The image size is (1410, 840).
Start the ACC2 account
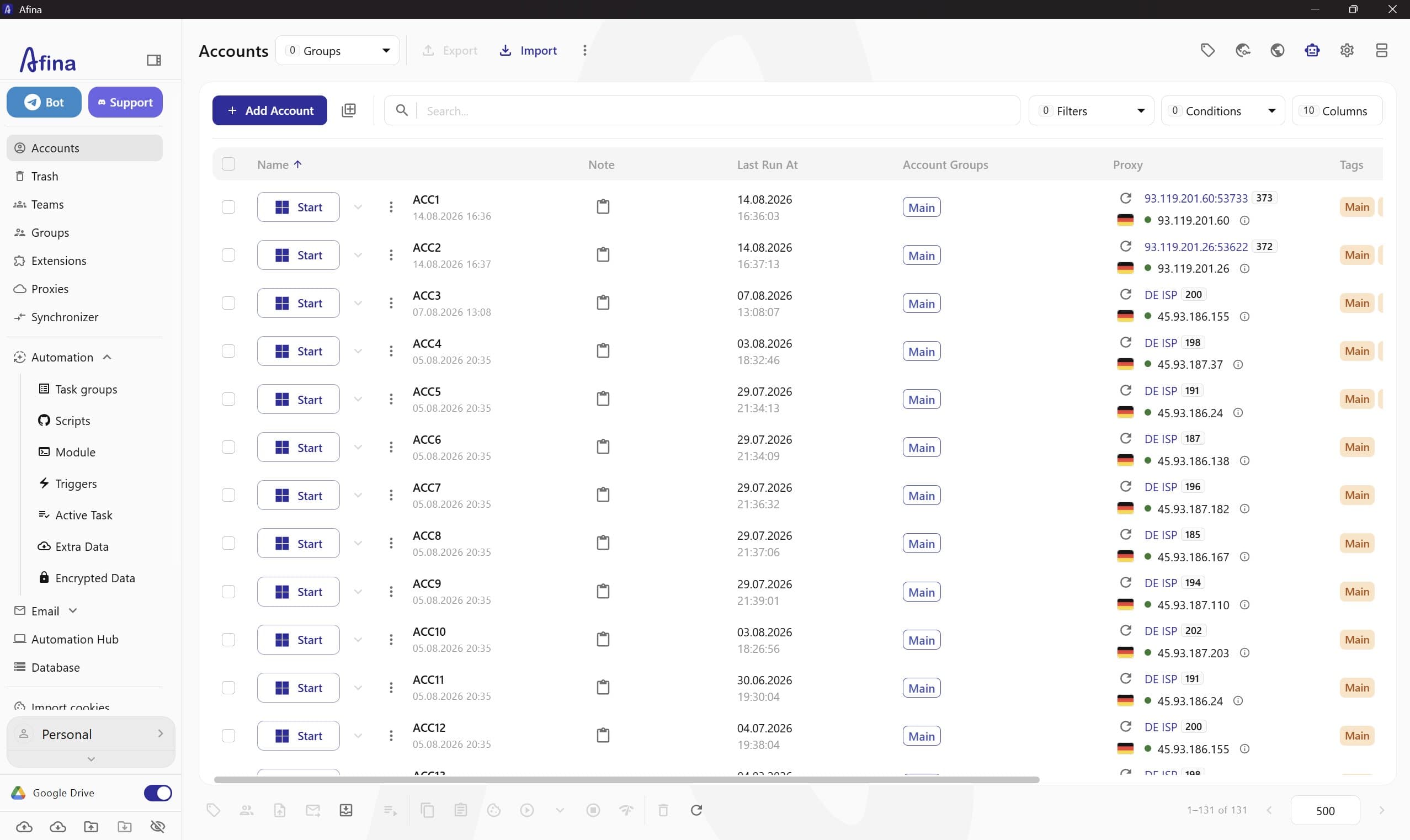(x=298, y=255)
